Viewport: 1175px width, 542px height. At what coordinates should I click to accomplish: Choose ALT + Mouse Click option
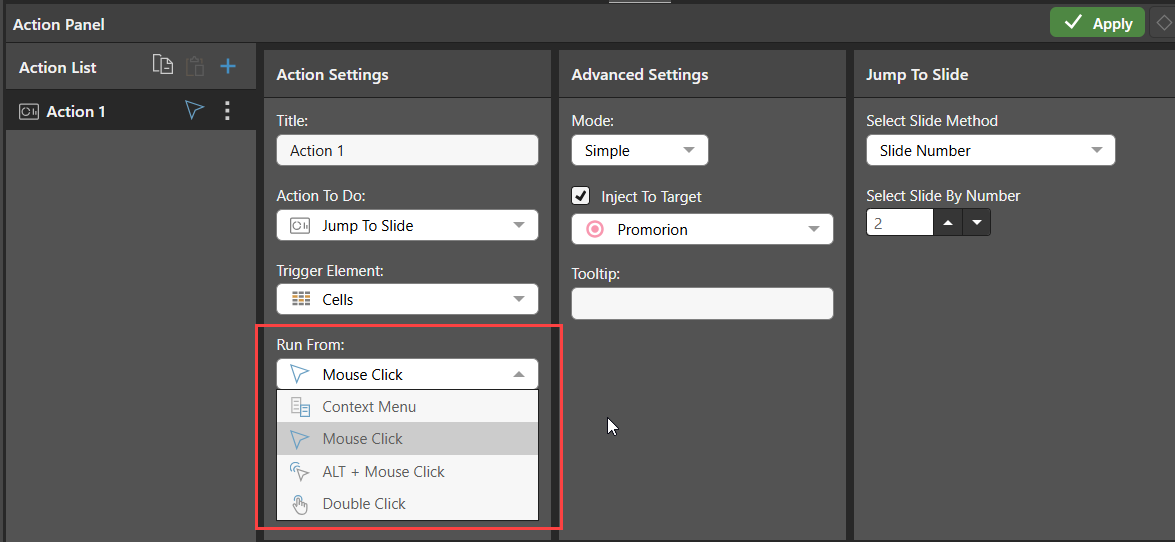(408, 472)
